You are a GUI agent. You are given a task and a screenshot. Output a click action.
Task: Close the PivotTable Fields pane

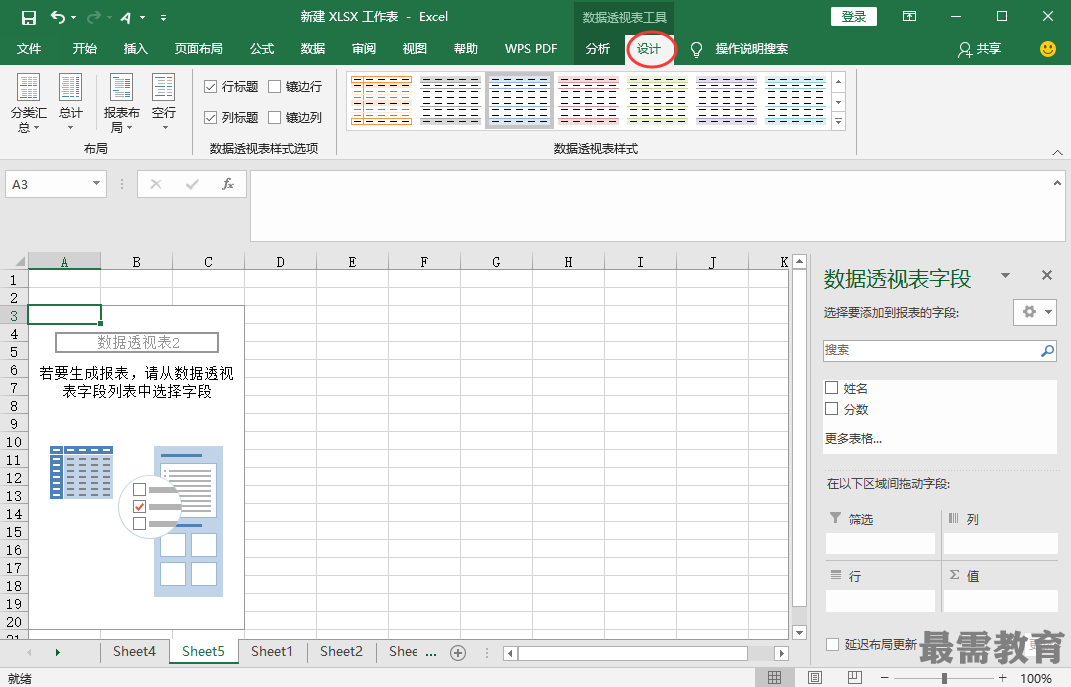1046,275
